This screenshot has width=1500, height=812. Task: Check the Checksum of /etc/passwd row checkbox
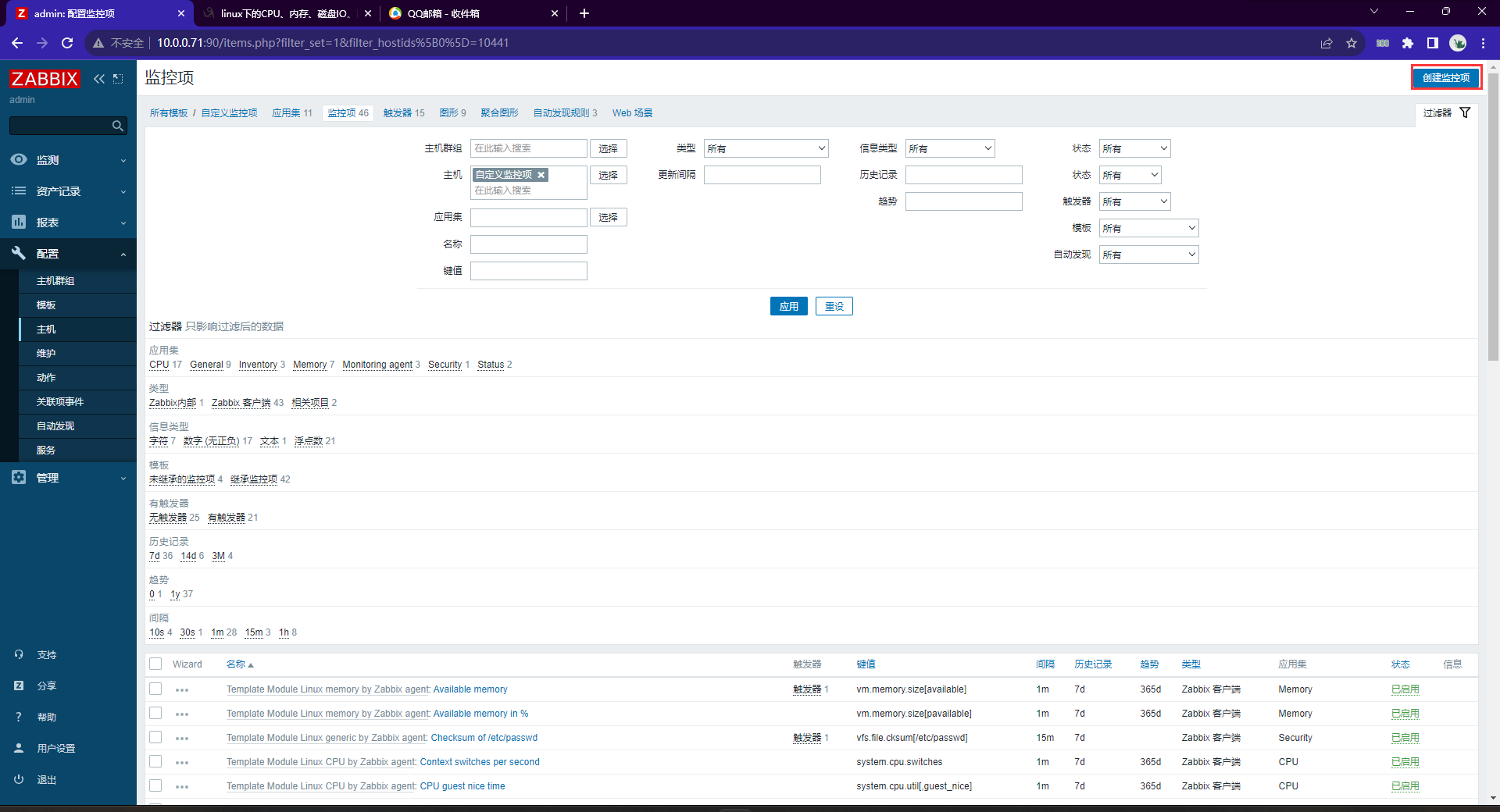[x=155, y=738]
